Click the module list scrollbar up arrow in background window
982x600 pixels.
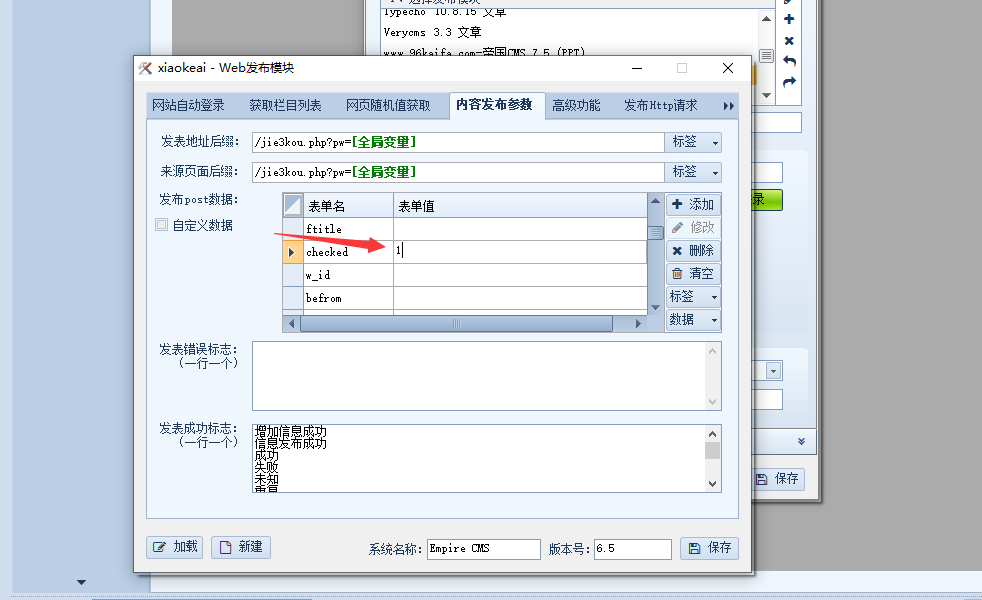tap(767, 19)
